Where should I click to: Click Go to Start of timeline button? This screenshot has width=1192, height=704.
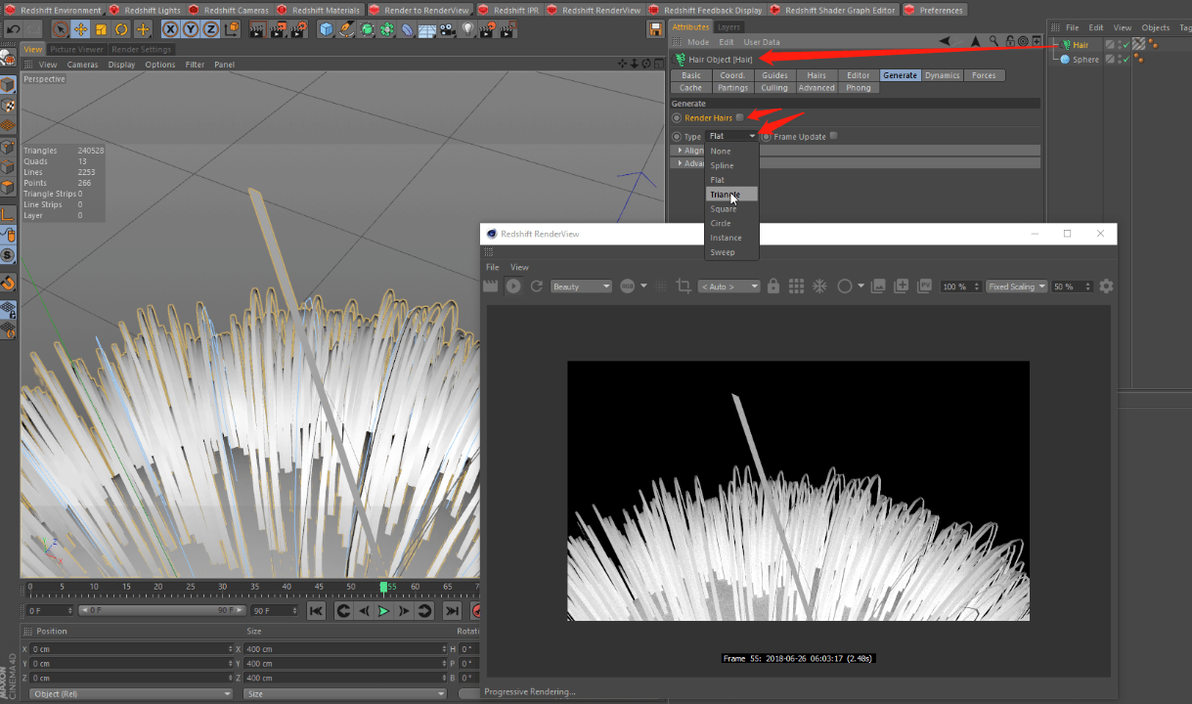pyautogui.click(x=316, y=611)
